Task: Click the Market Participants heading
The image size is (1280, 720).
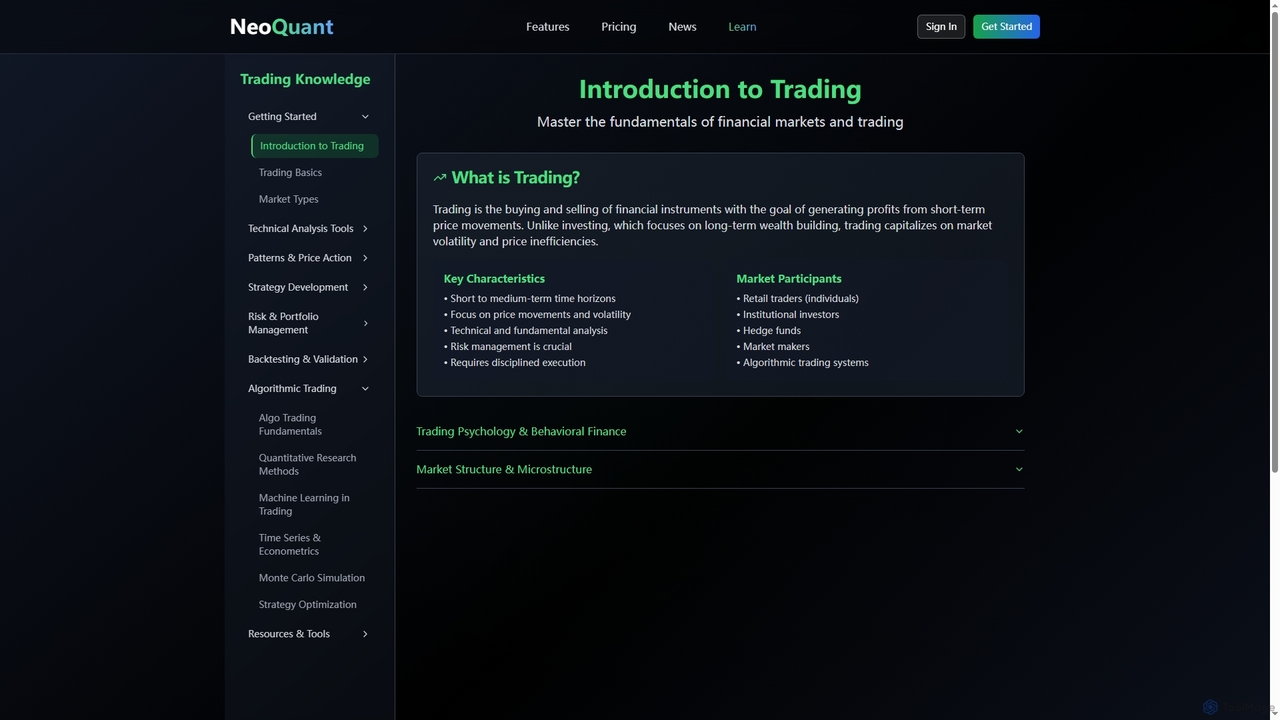Action: [789, 279]
